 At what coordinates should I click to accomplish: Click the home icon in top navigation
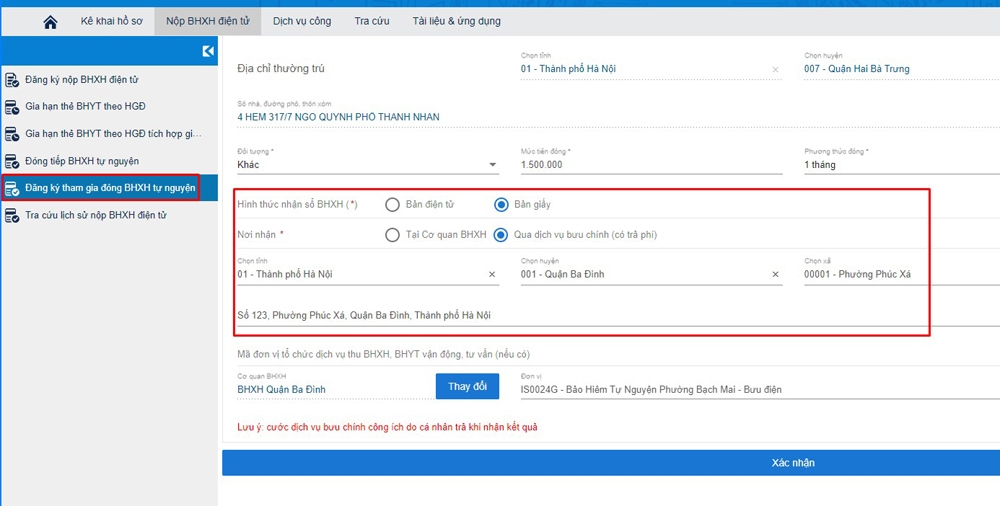click(50, 21)
